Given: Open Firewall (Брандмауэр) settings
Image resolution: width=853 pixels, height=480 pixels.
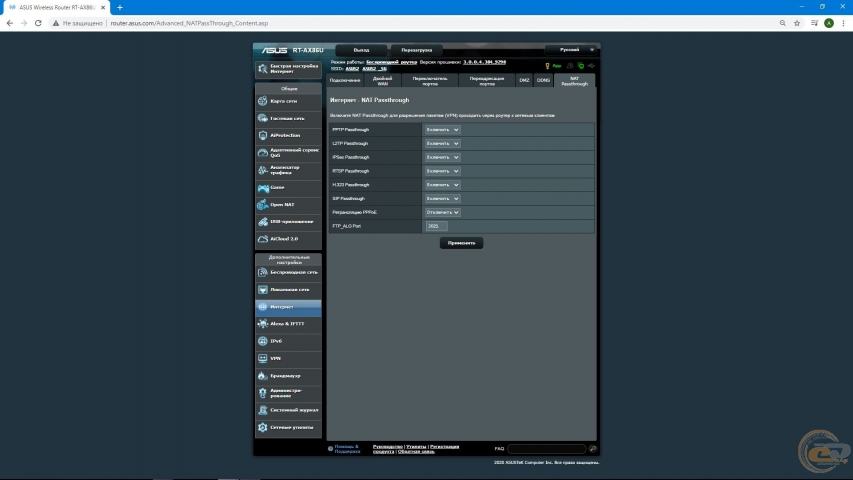Looking at the screenshot, I should (x=288, y=376).
